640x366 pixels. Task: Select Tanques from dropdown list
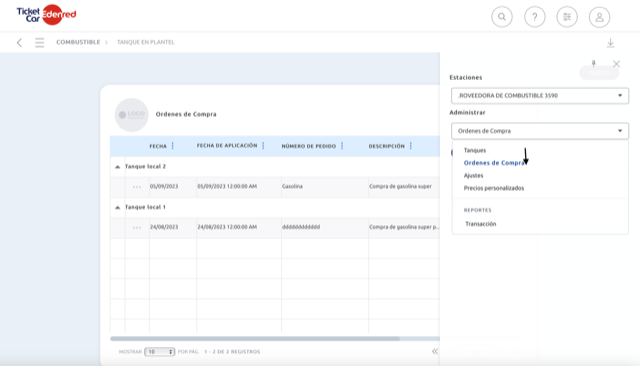[x=475, y=150]
